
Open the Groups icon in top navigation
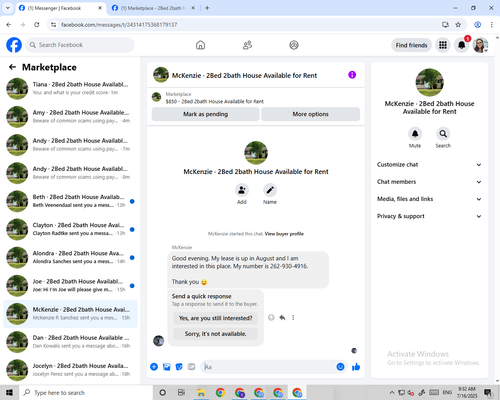coord(294,45)
